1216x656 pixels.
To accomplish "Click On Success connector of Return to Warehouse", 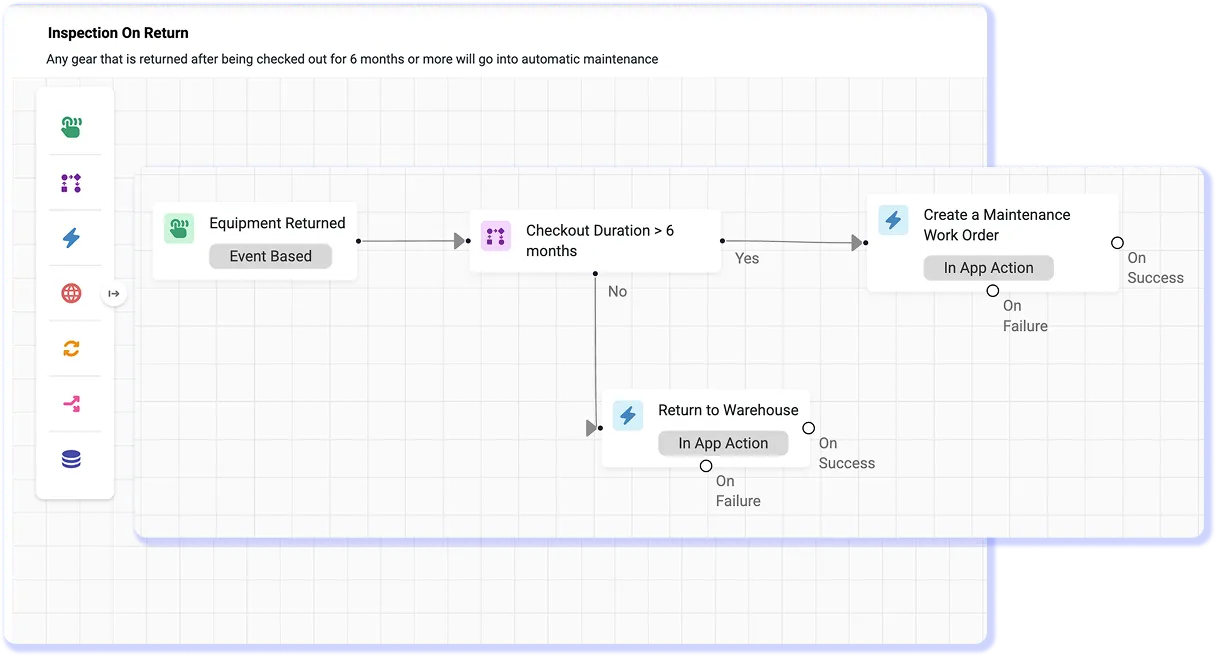I will (x=809, y=428).
